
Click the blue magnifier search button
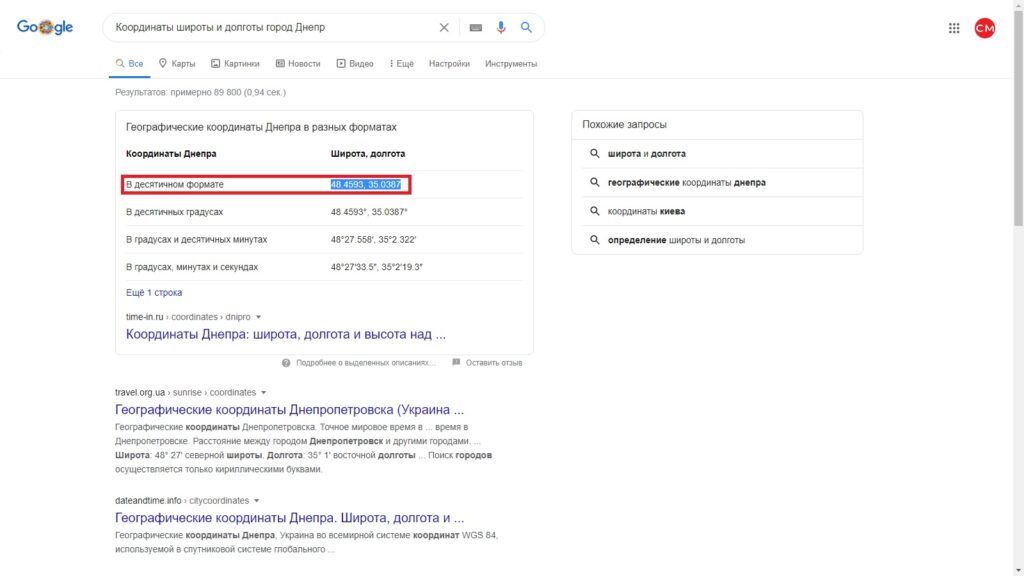[526, 28]
